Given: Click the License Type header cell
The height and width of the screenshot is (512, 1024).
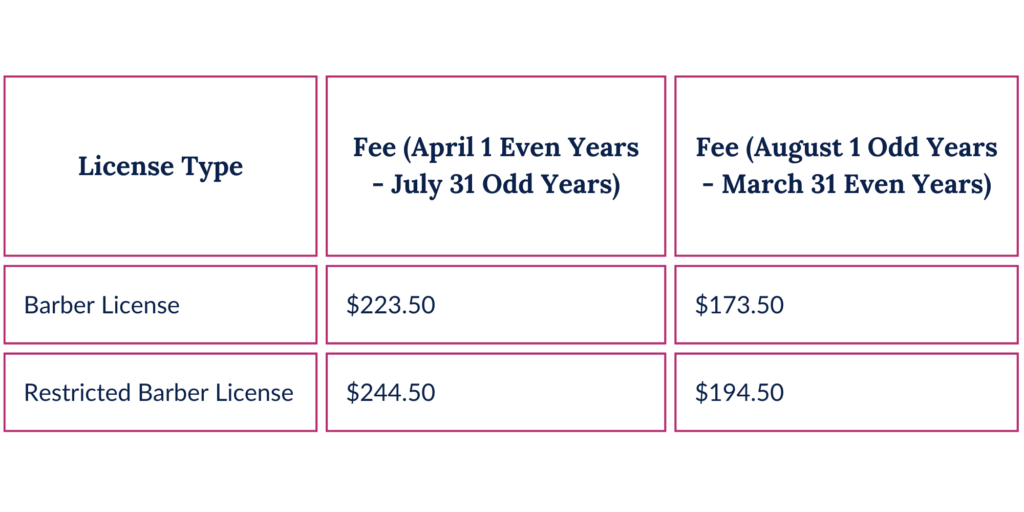Looking at the screenshot, I should click(160, 166).
